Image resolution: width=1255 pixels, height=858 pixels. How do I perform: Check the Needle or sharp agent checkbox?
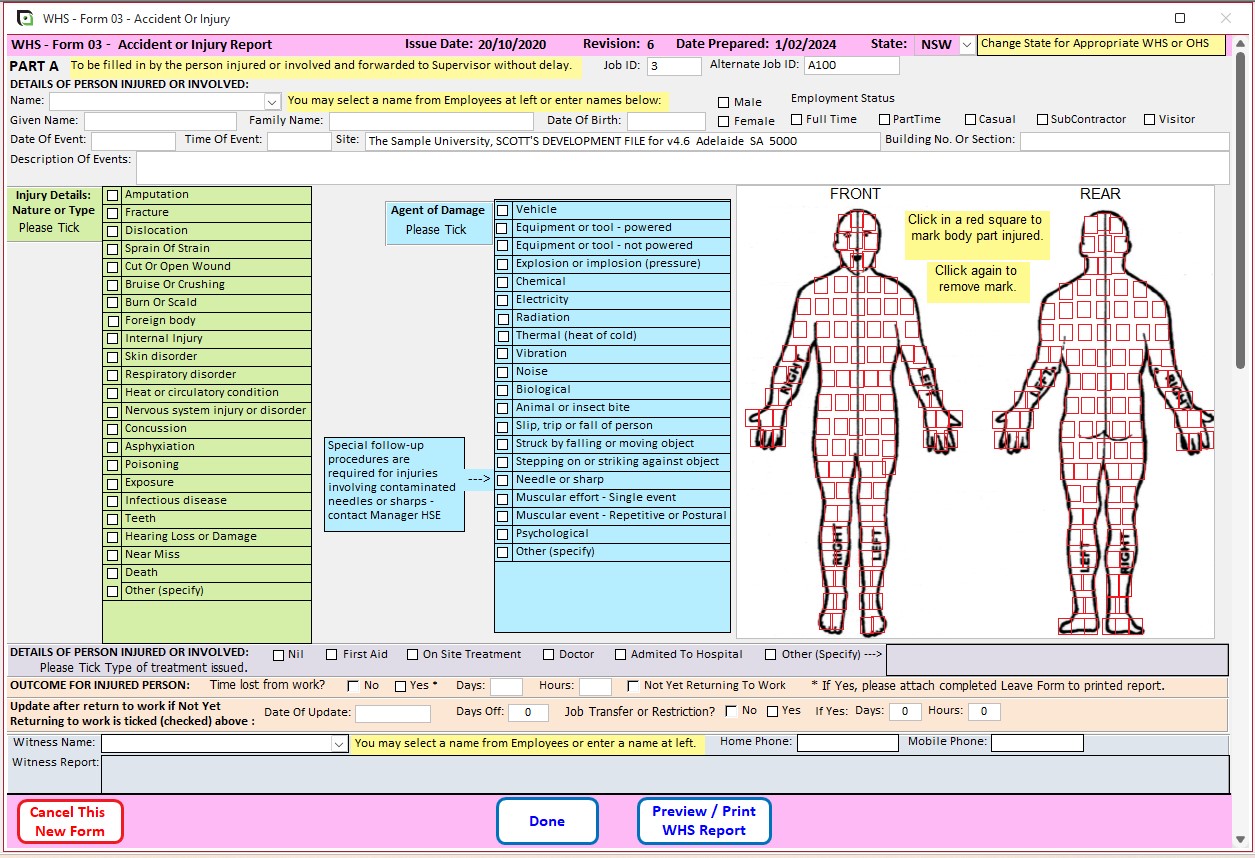[502, 479]
